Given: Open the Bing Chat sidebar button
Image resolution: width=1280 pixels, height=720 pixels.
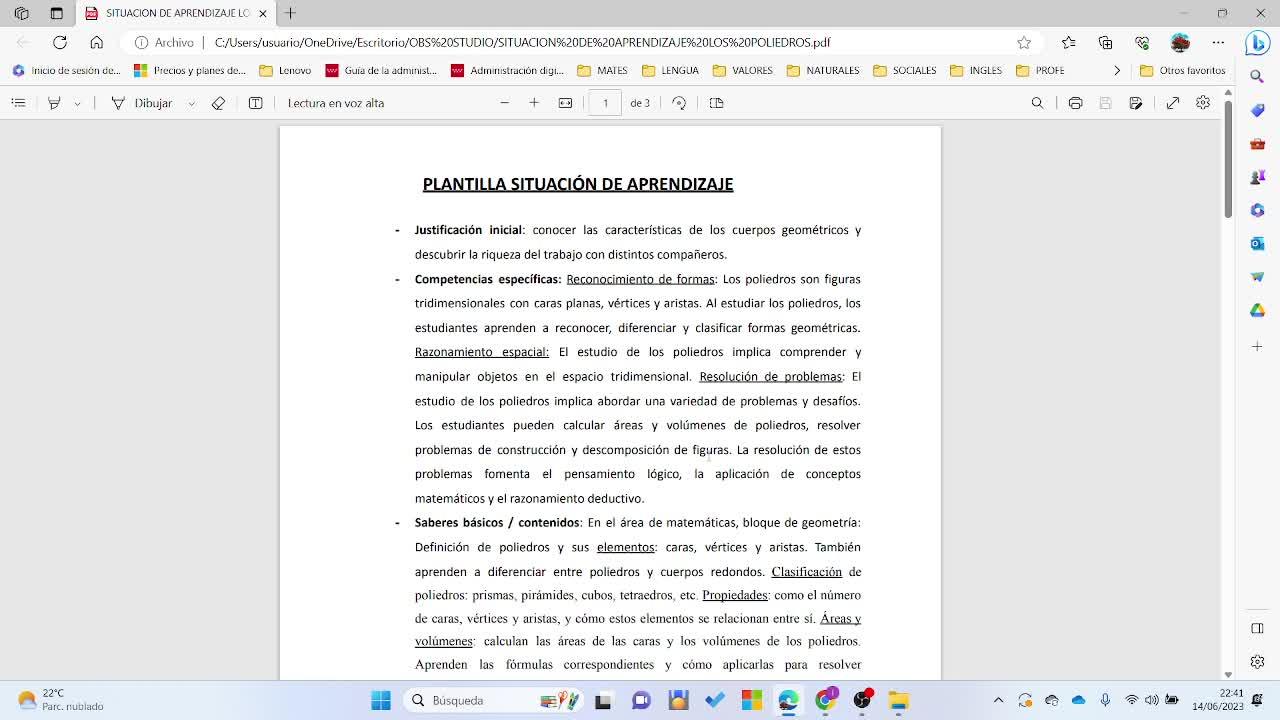Looking at the screenshot, I should pyautogui.click(x=1257, y=43).
